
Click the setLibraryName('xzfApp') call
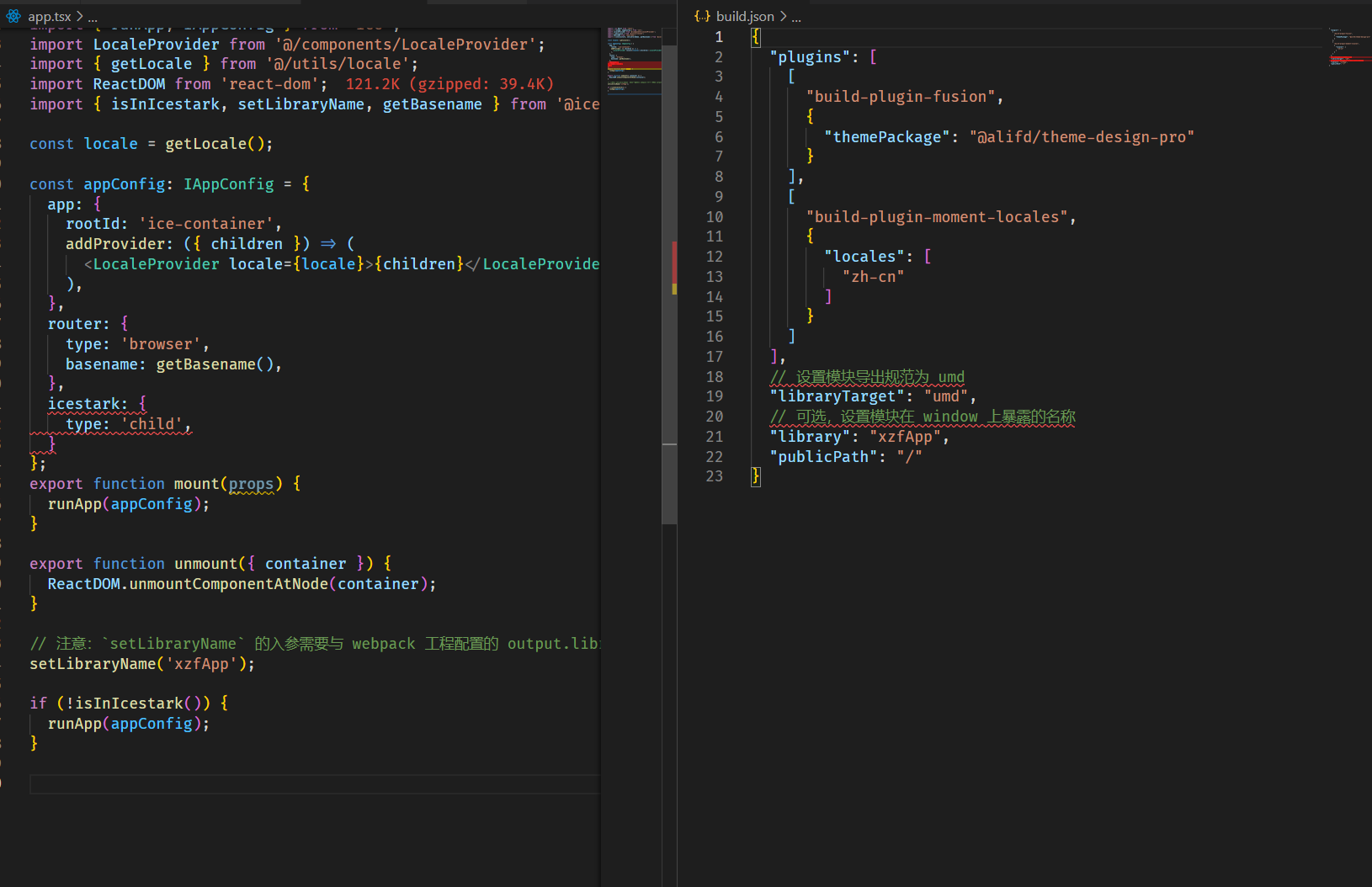[138, 664]
